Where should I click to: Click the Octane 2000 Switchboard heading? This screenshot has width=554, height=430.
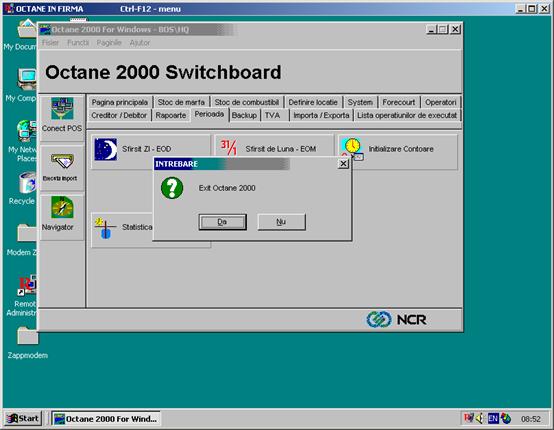163,72
